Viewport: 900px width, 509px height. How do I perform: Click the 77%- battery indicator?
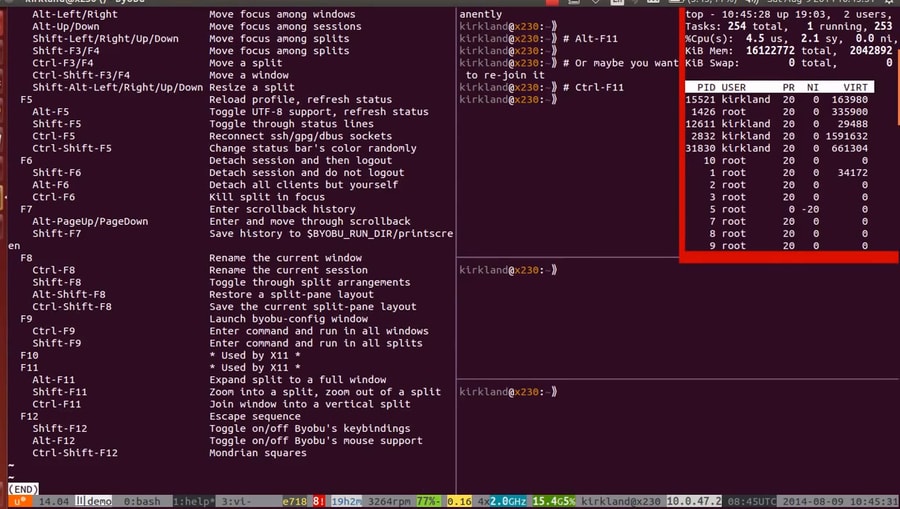tap(428, 502)
